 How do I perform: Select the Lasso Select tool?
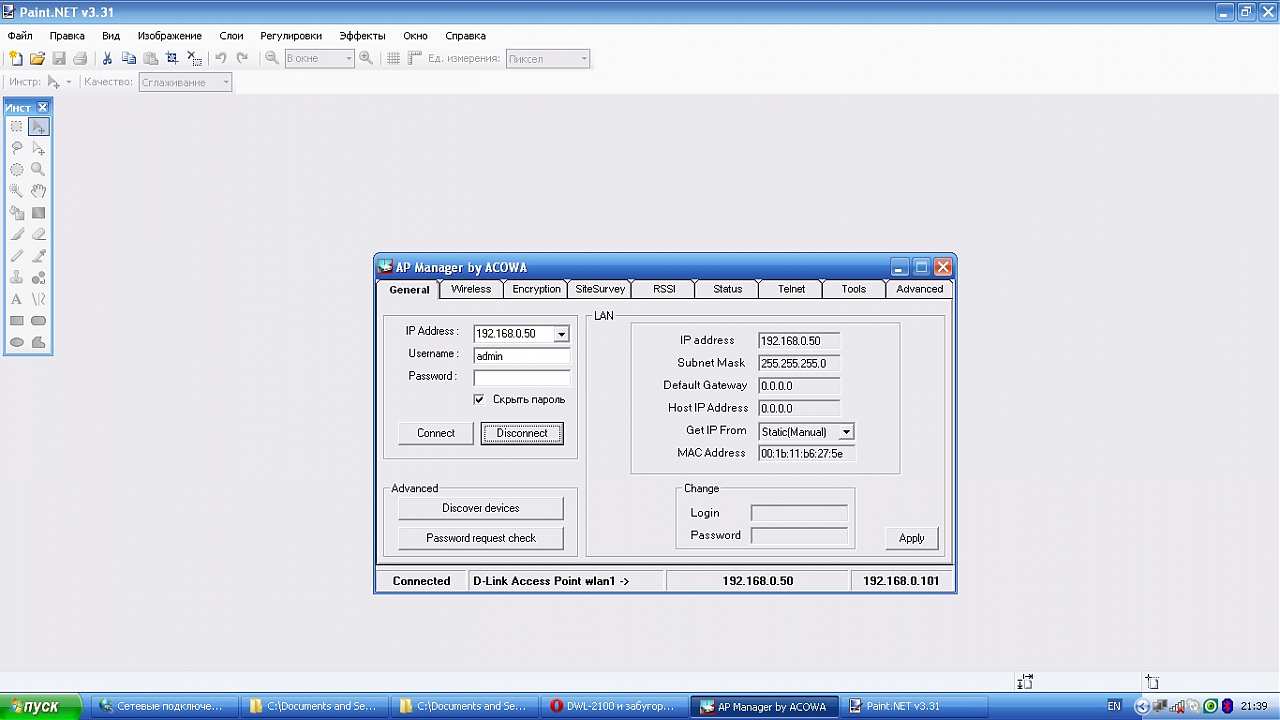tap(17, 148)
